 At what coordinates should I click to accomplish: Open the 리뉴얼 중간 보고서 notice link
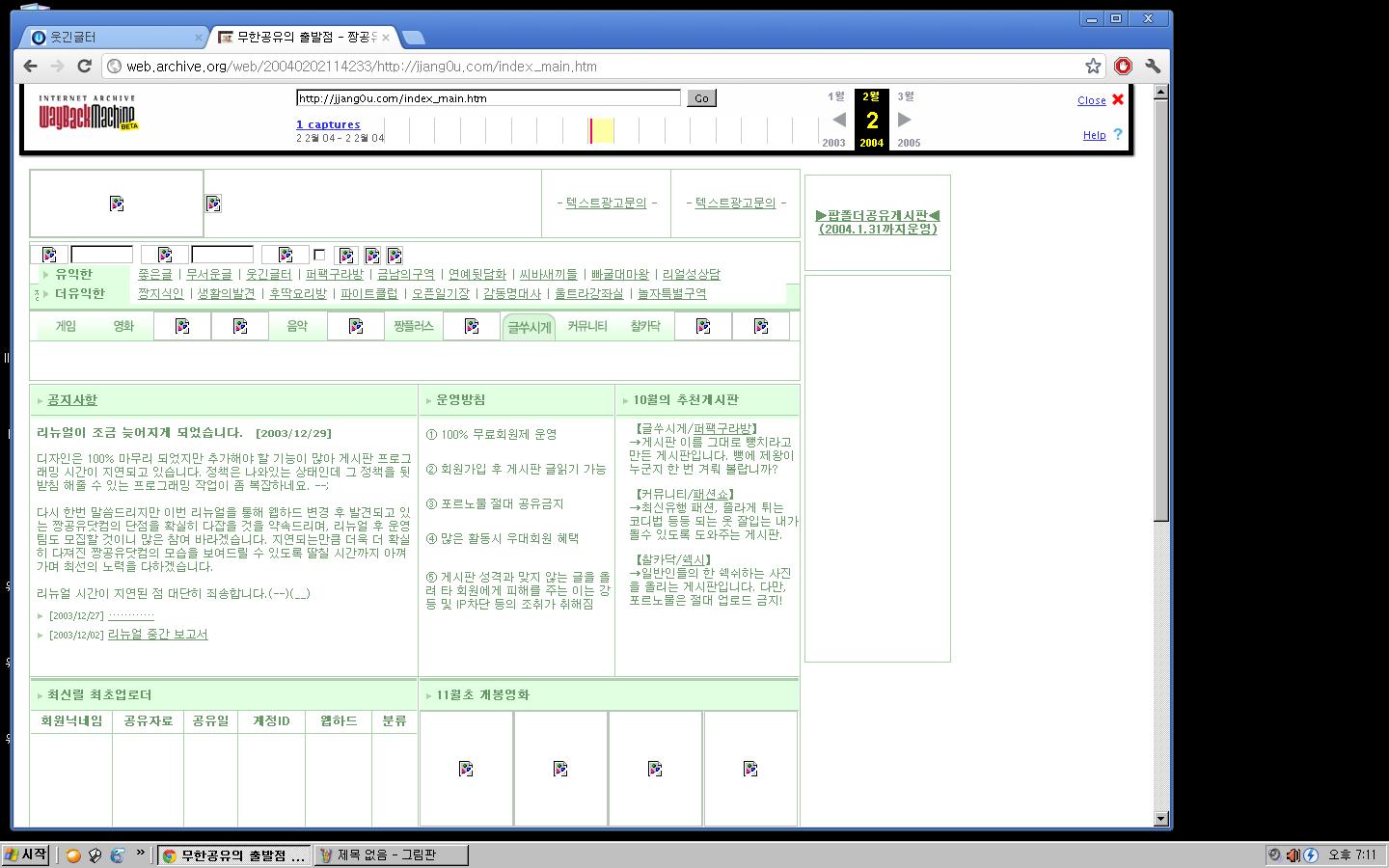click(x=157, y=634)
